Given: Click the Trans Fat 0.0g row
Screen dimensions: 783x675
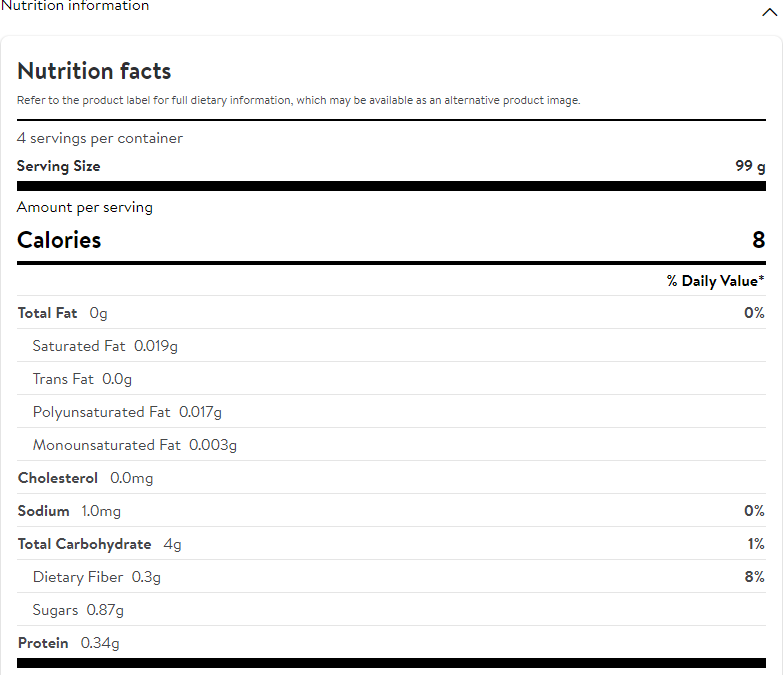Looking at the screenshot, I should coord(82,379).
